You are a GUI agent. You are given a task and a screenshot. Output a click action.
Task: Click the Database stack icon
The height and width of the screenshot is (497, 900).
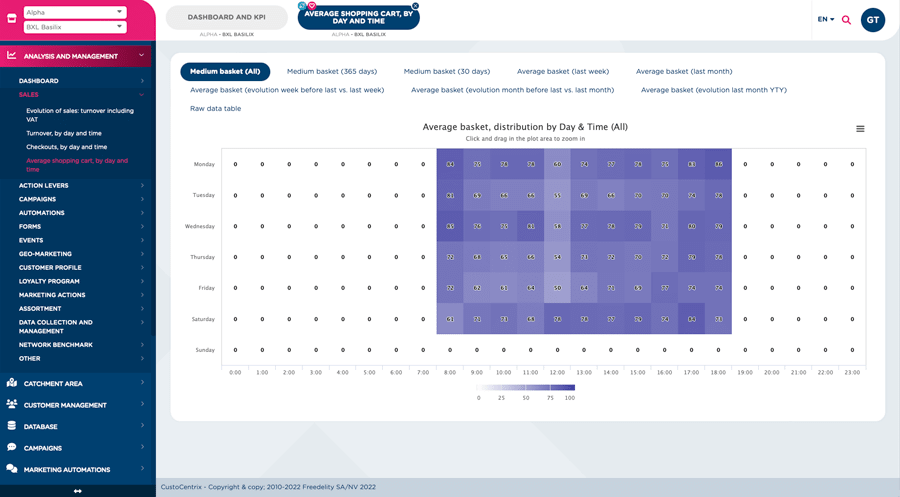12,426
